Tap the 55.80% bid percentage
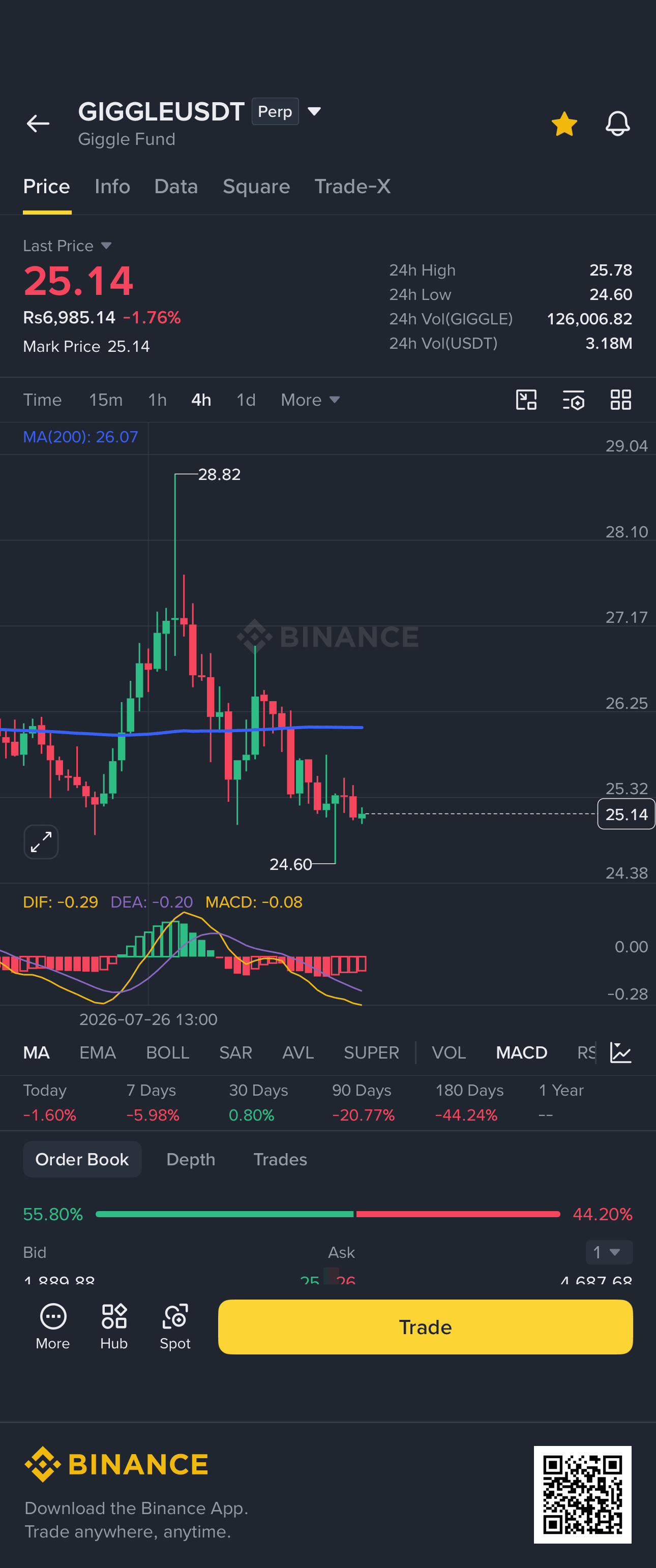The image size is (656, 1568). [x=53, y=1214]
